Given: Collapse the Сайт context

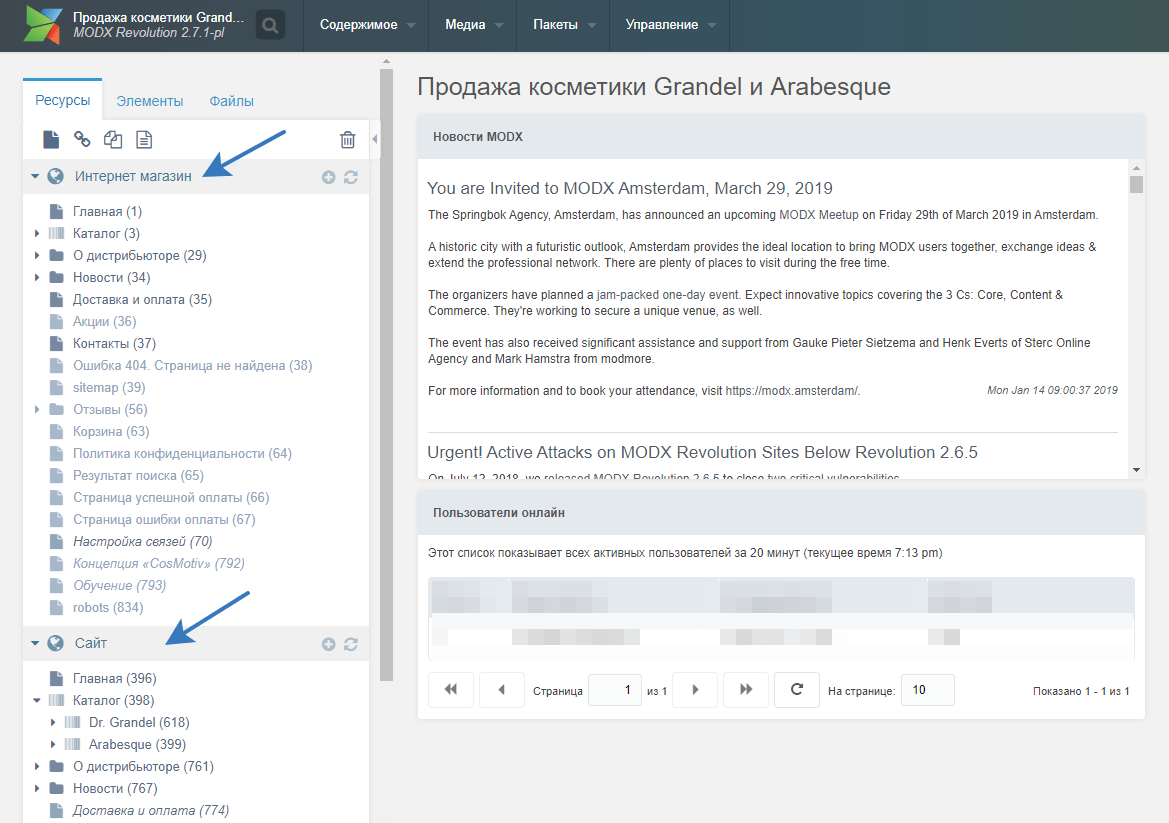Looking at the screenshot, I should click(35, 643).
